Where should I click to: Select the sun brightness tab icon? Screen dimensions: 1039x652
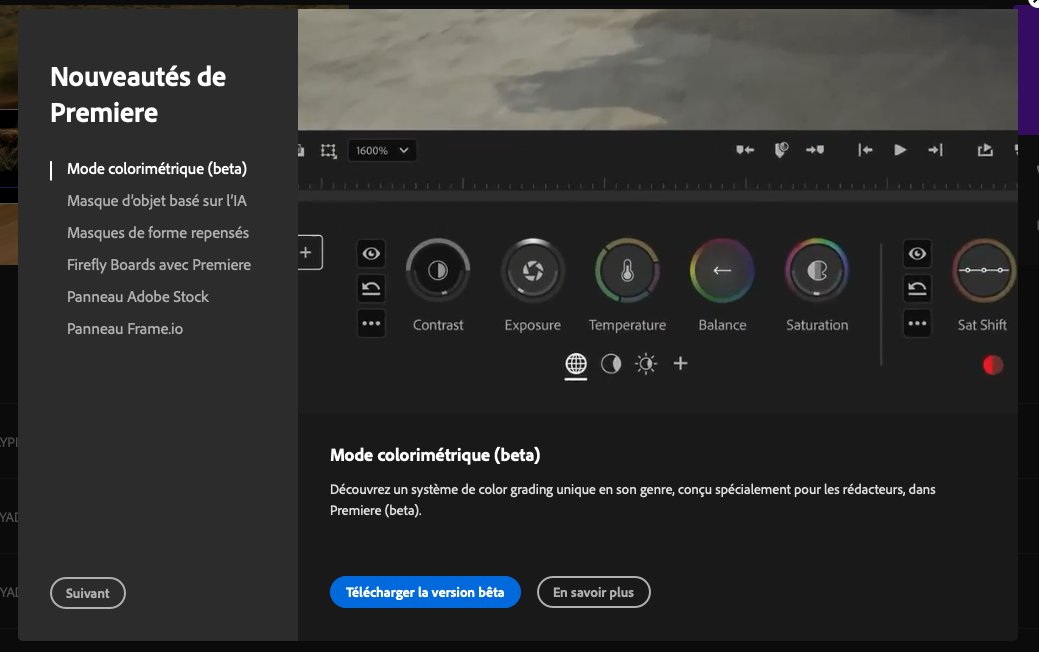[646, 364]
